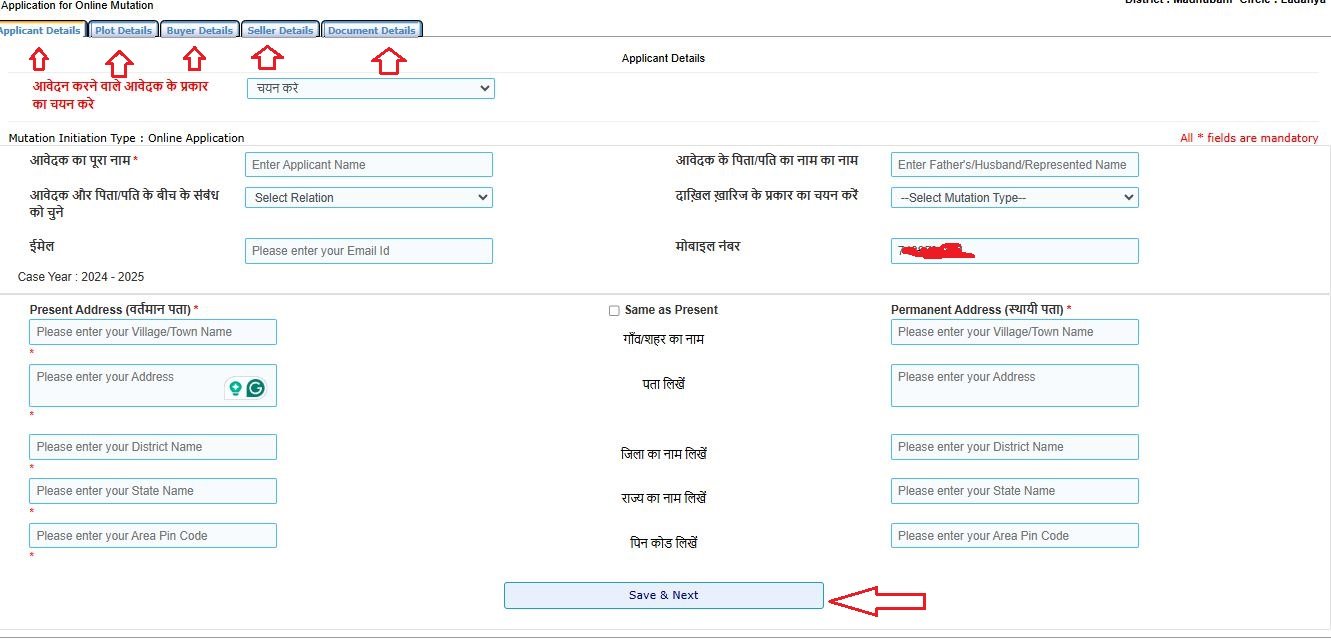Click the green Grammarly icon in address box
Image resolution: width=1331 pixels, height=639 pixels.
coord(256,388)
